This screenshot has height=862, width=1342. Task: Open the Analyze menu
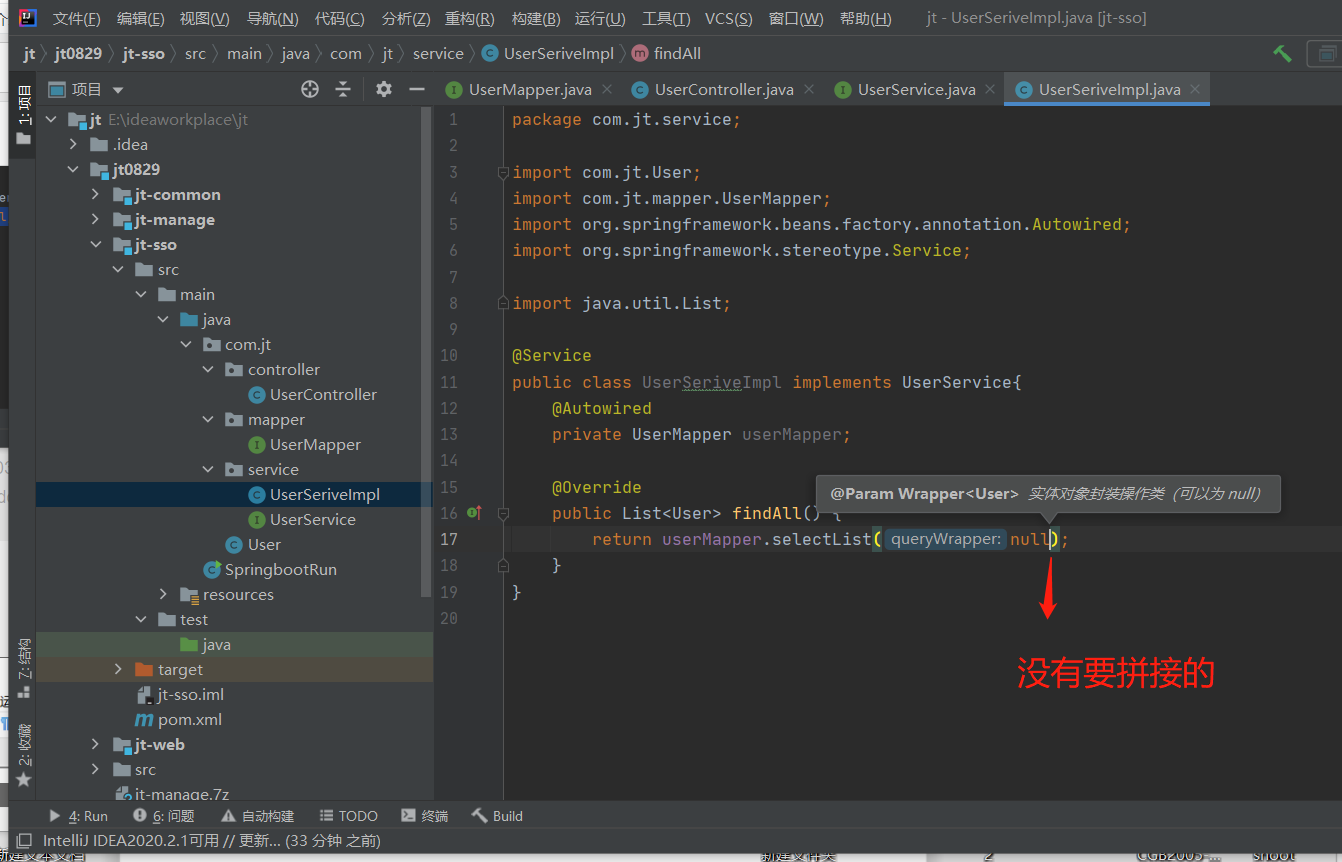point(406,18)
